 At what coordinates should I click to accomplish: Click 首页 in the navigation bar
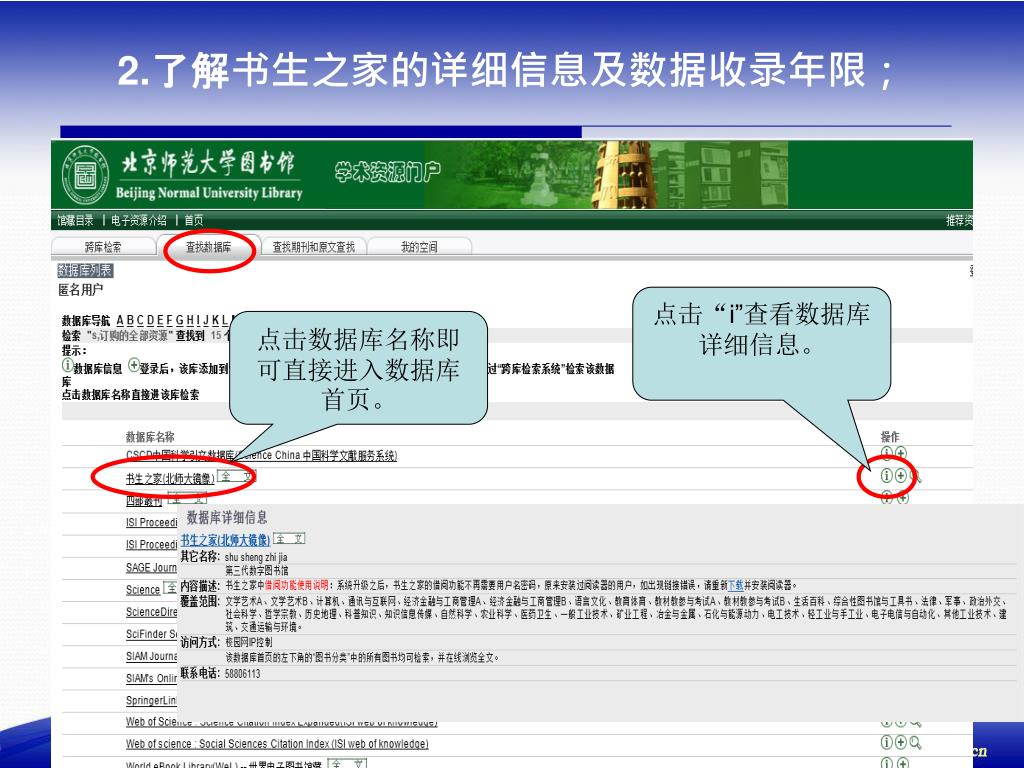coord(193,221)
